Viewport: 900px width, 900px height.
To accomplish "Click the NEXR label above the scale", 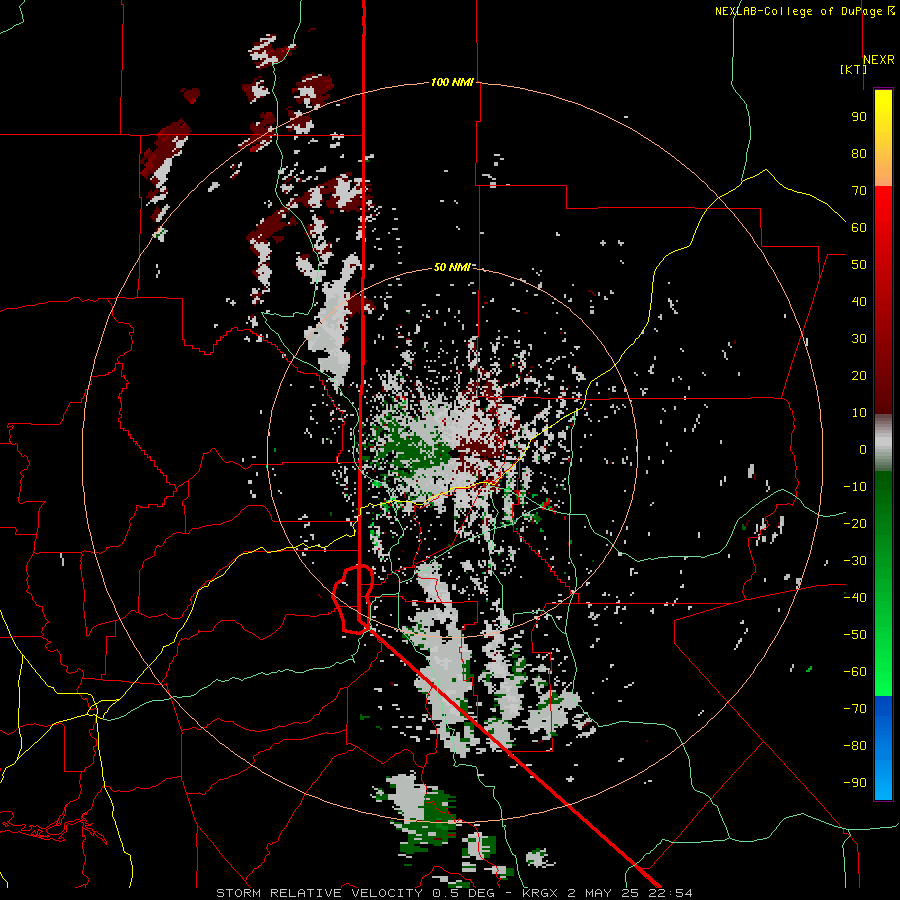I will point(879,60).
